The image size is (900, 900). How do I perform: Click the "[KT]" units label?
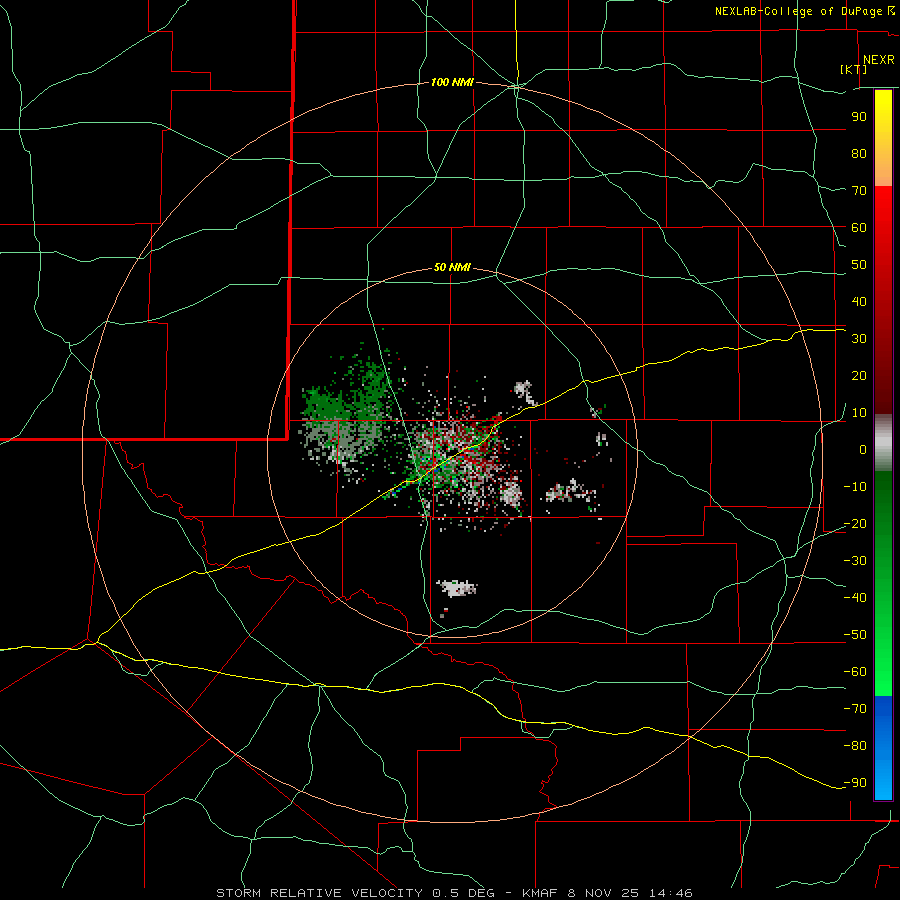point(854,69)
